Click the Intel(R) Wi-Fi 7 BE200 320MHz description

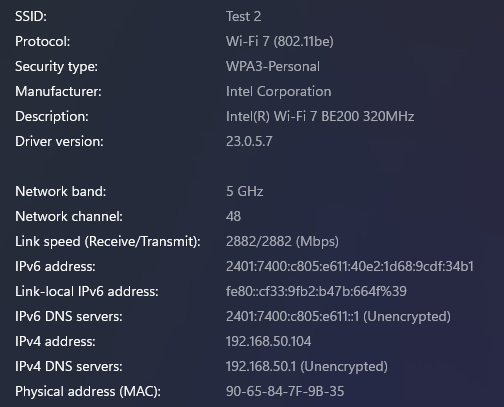point(320,116)
